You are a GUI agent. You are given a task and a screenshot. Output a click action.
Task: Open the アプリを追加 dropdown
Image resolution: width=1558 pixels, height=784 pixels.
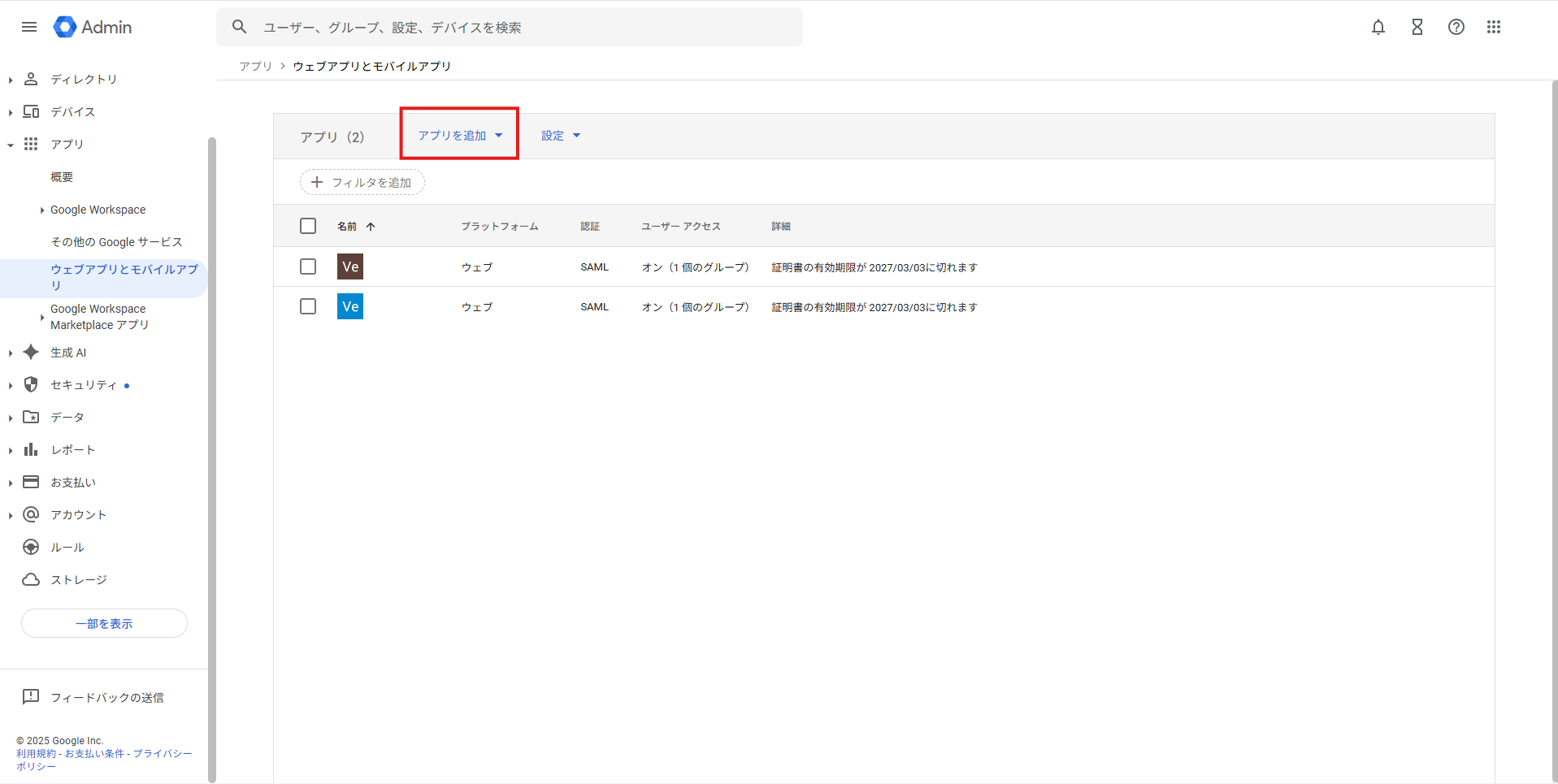coord(460,136)
